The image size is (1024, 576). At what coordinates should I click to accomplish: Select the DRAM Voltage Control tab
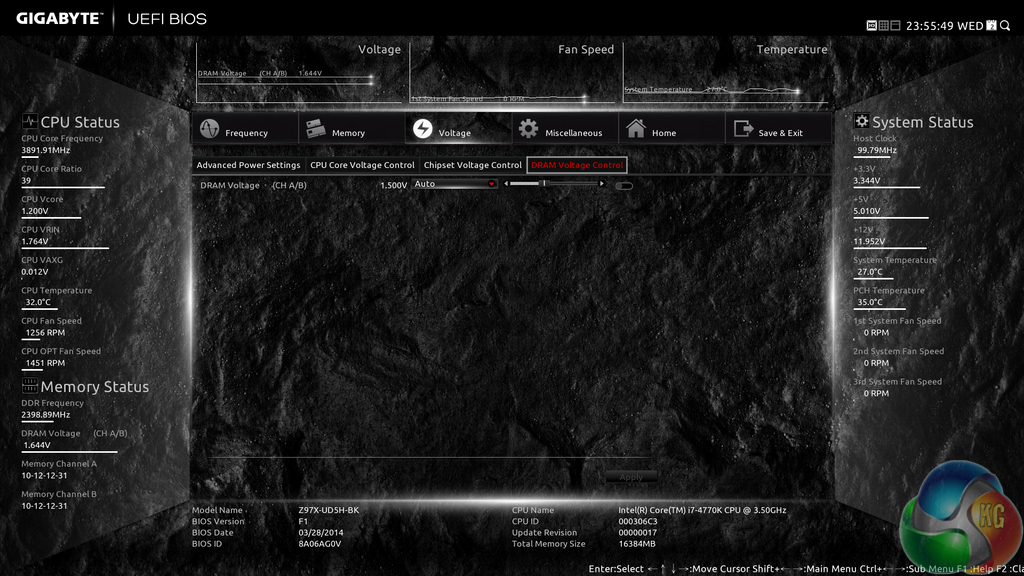click(x=577, y=165)
